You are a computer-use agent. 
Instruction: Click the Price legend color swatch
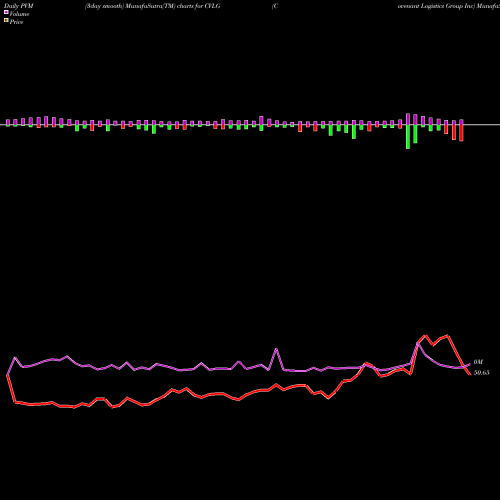tap(6, 21)
